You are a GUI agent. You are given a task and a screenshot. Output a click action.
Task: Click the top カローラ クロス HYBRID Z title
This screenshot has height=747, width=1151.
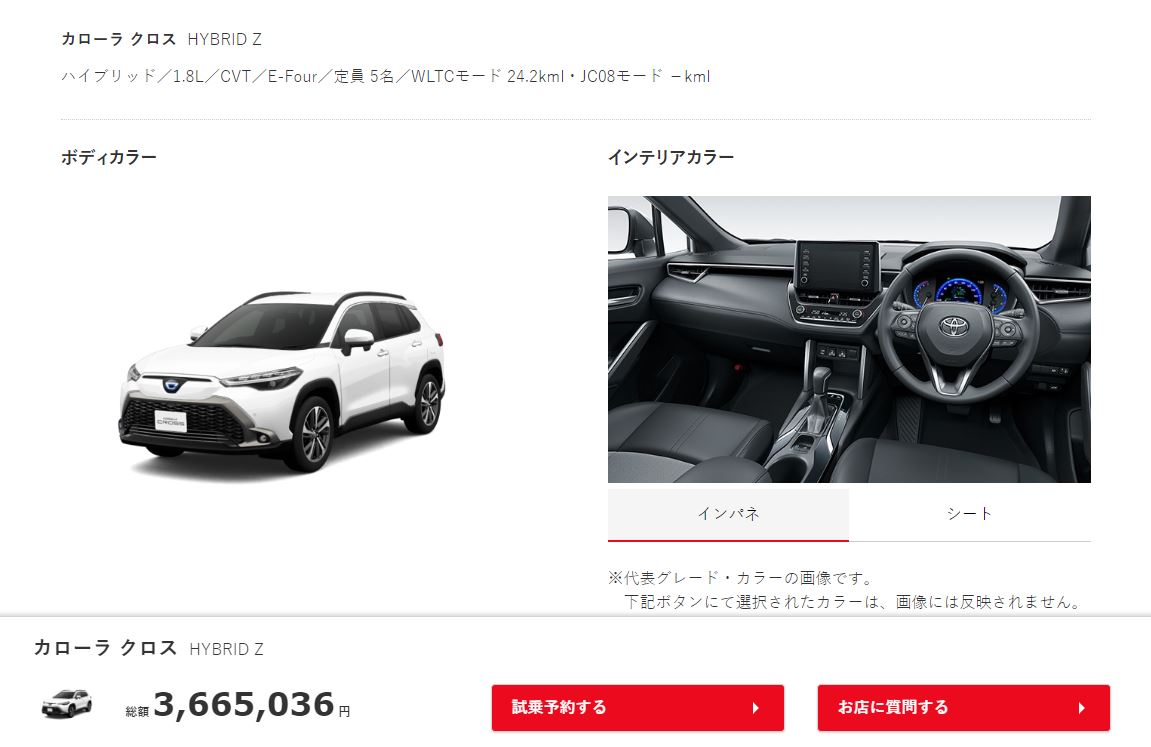(x=161, y=39)
